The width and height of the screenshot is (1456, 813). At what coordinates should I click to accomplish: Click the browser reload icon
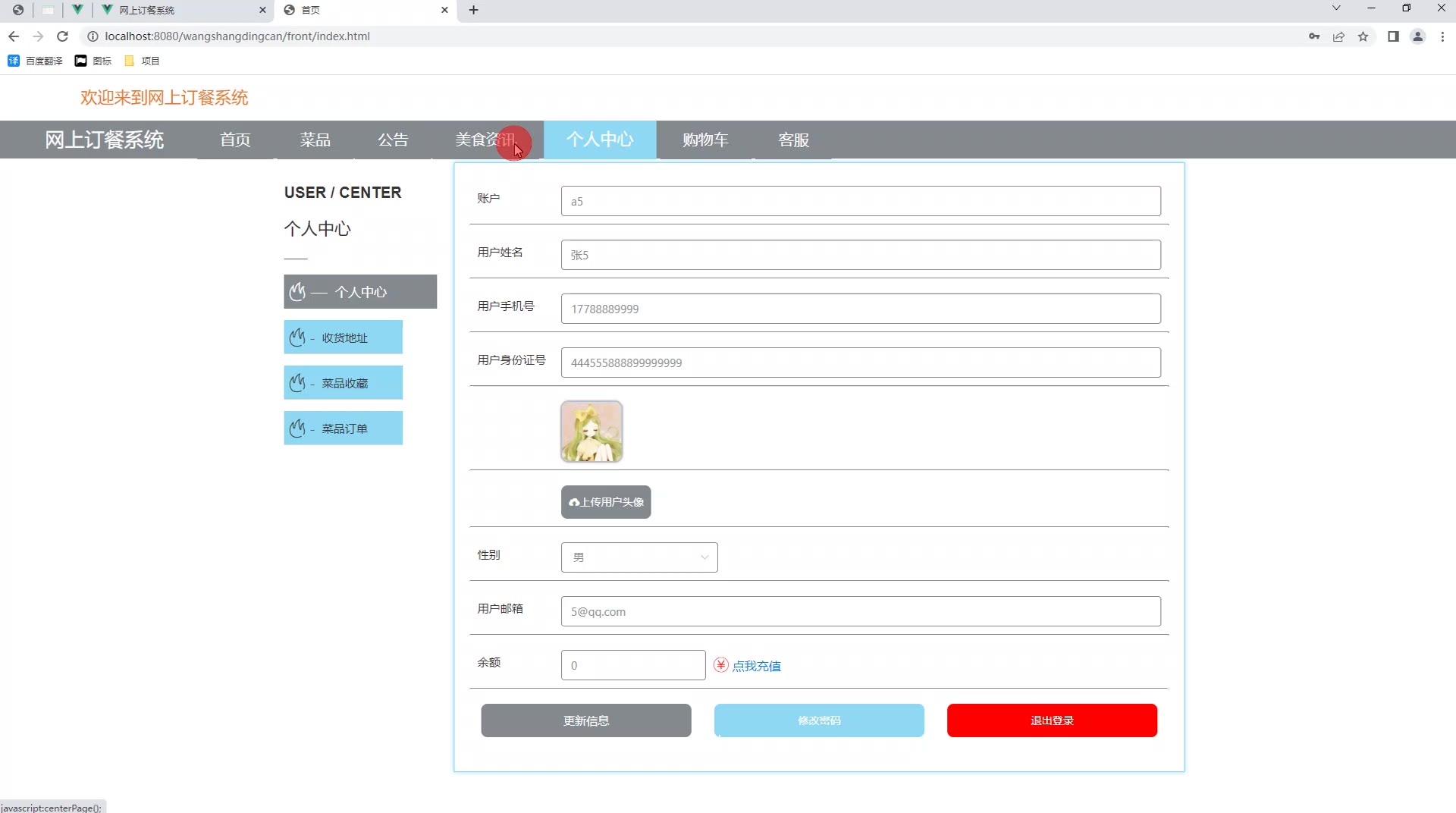[63, 36]
